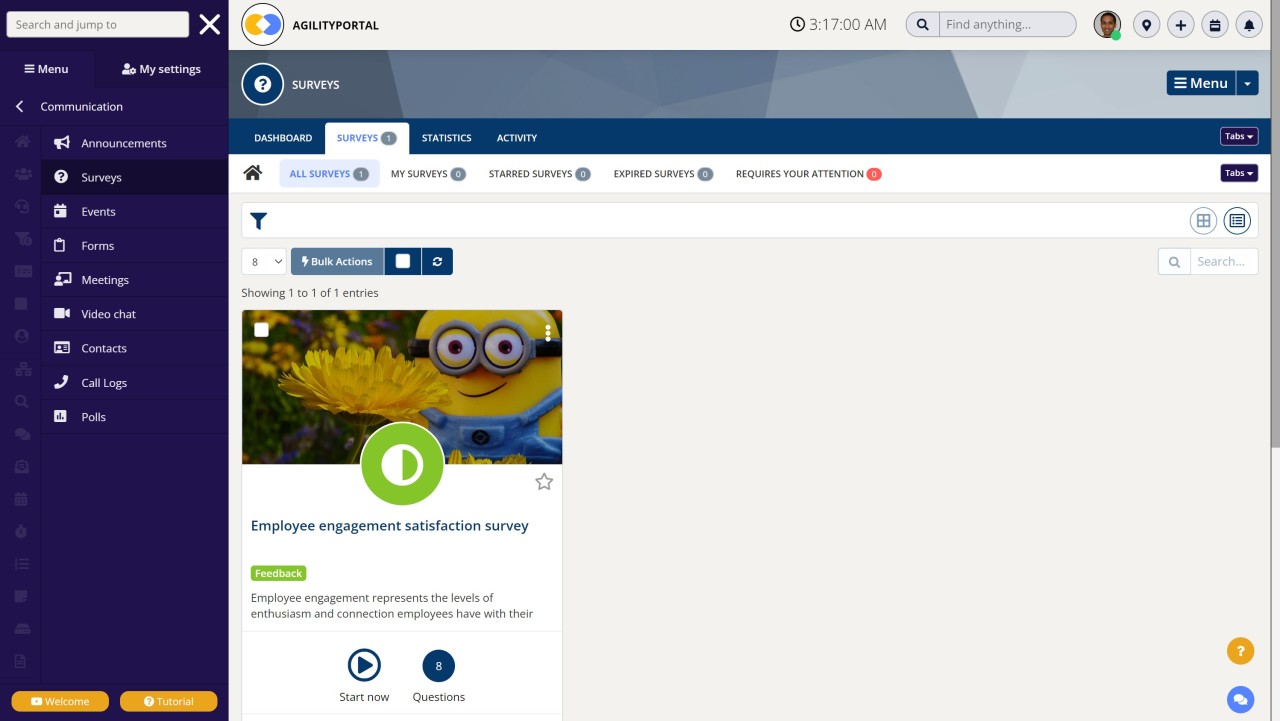Click the plus icon to create new content

coord(1181,24)
